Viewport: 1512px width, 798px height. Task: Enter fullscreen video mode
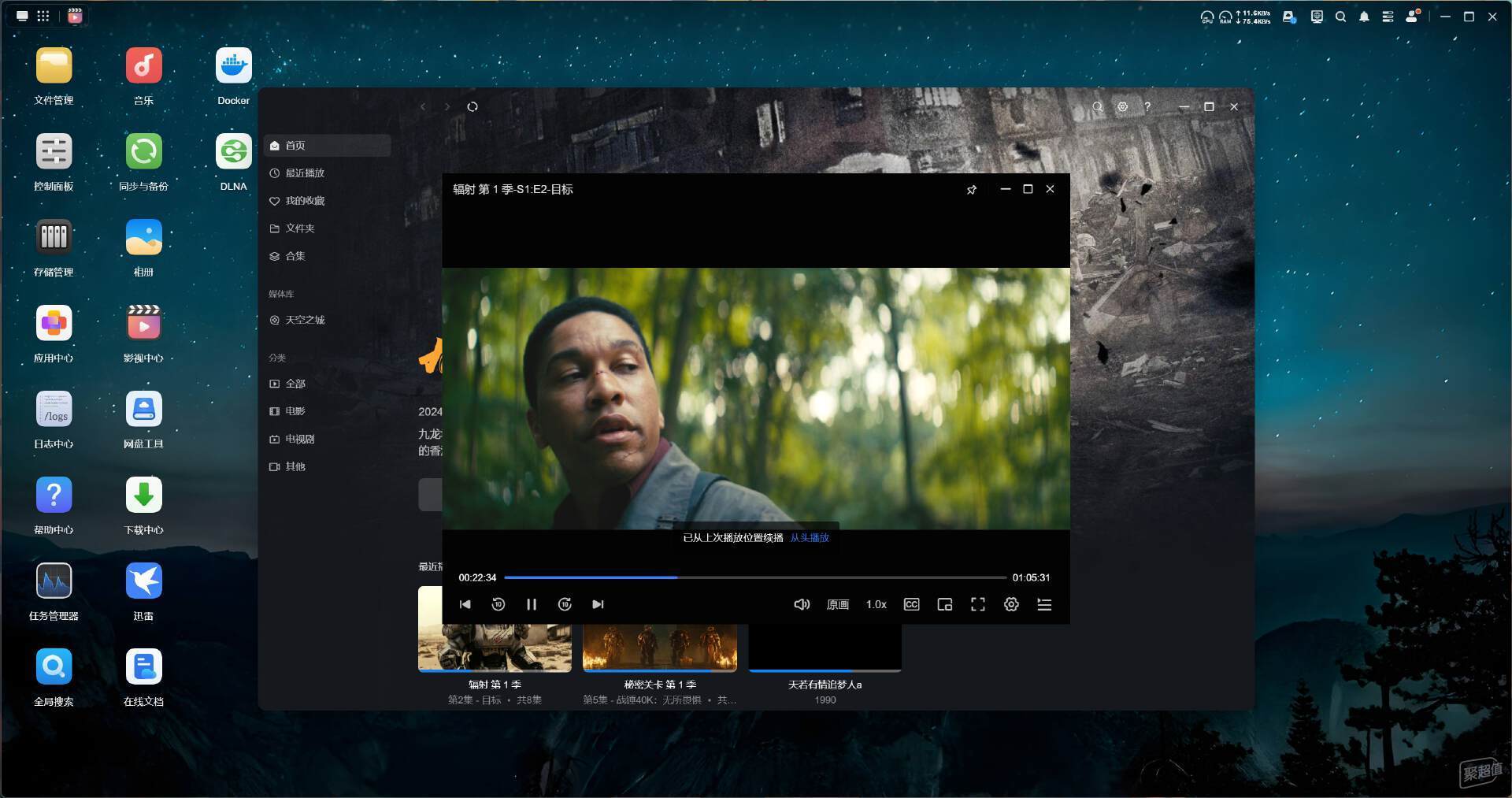pos(978,604)
